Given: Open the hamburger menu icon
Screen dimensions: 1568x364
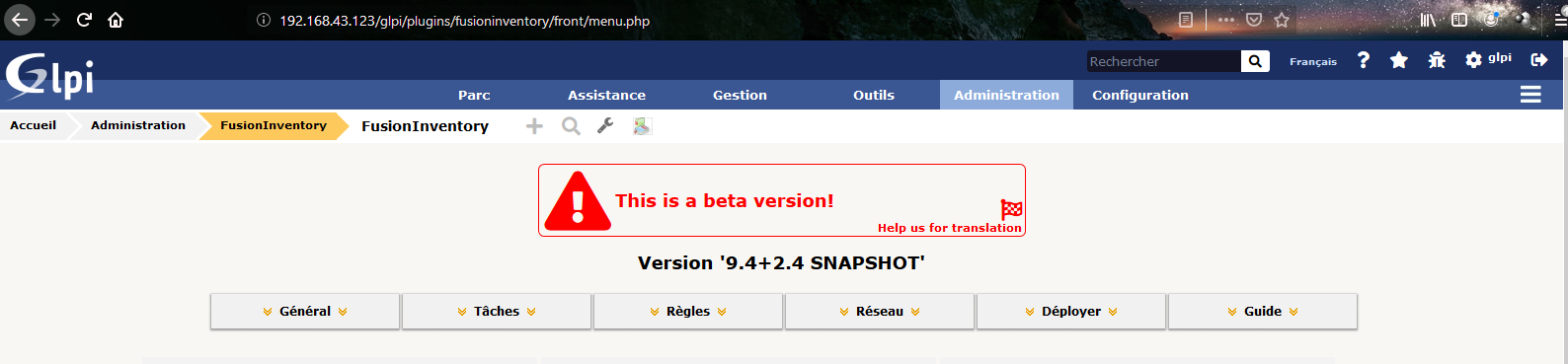Looking at the screenshot, I should 1530,95.
